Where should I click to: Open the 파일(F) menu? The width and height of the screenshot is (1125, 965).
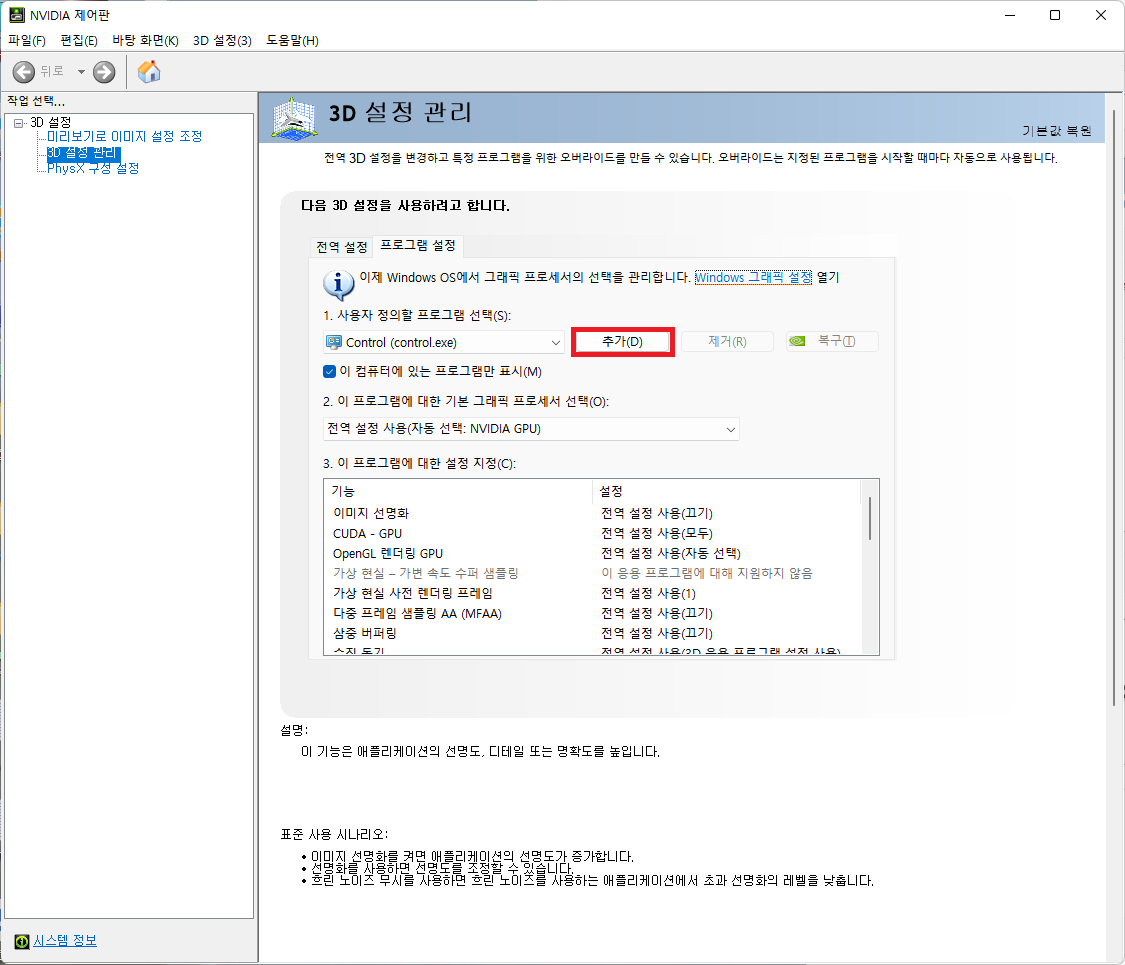tap(27, 41)
